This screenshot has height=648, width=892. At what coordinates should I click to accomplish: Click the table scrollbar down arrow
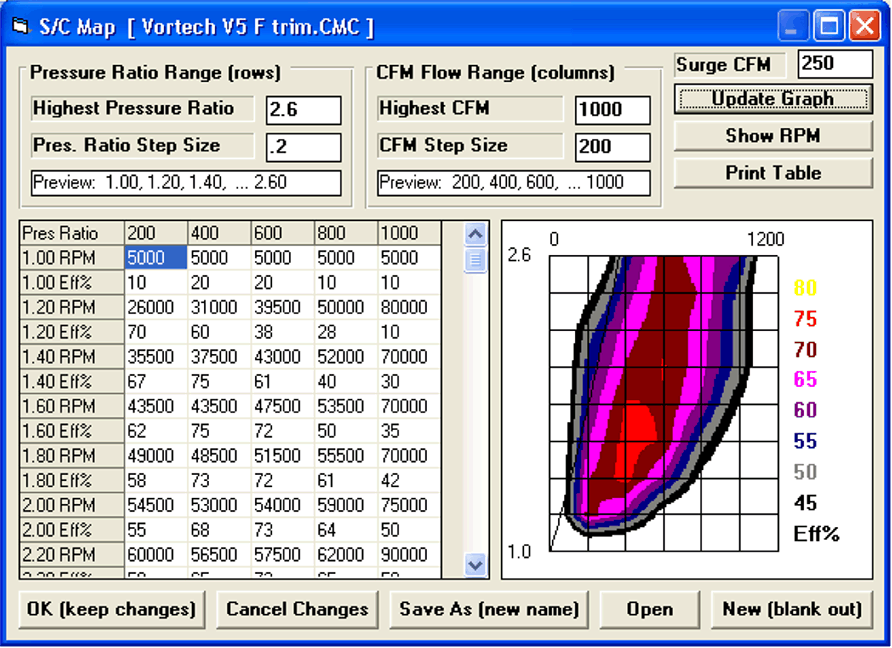[475, 565]
